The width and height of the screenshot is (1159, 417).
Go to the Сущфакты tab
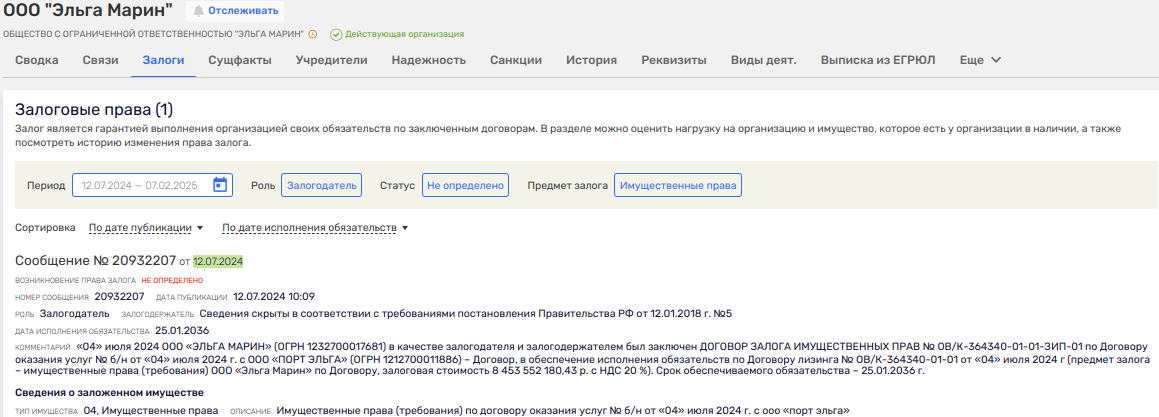(239, 61)
